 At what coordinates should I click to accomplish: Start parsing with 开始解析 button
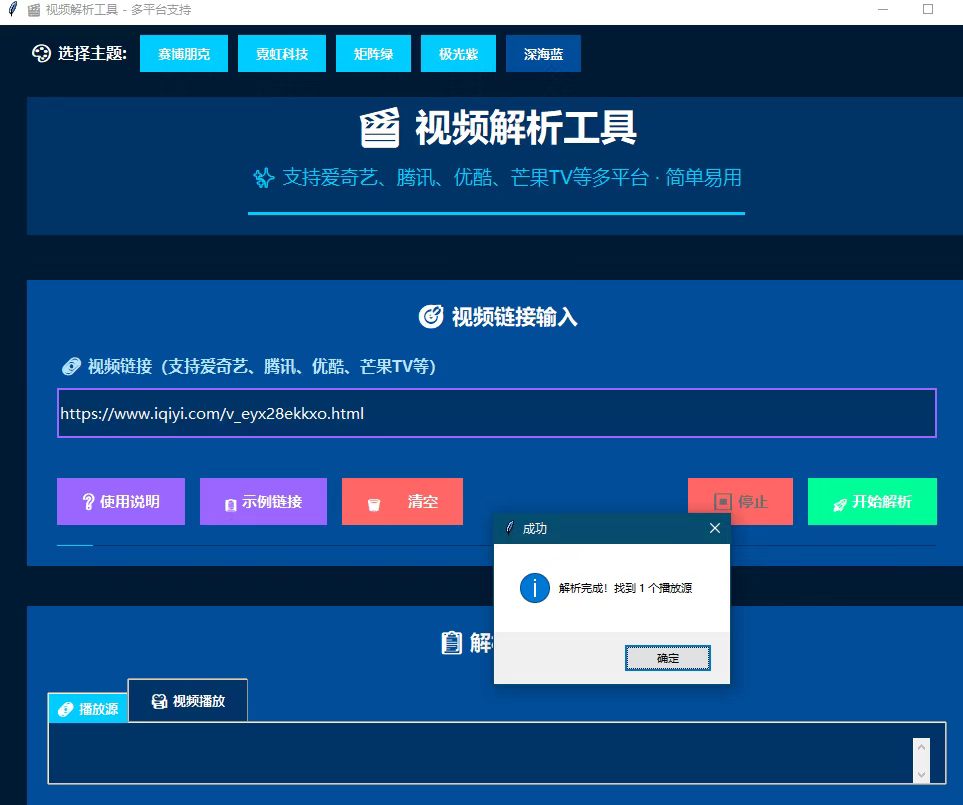click(872, 502)
